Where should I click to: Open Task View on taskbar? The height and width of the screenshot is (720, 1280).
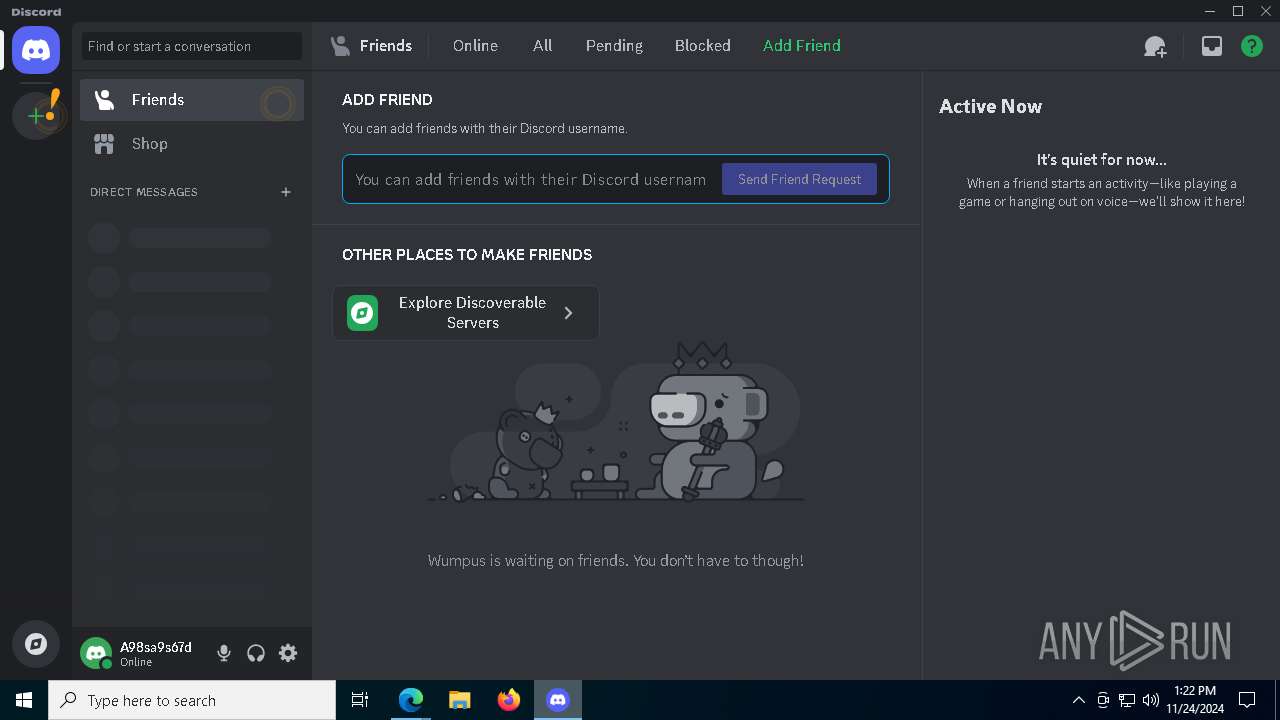pyautogui.click(x=360, y=700)
